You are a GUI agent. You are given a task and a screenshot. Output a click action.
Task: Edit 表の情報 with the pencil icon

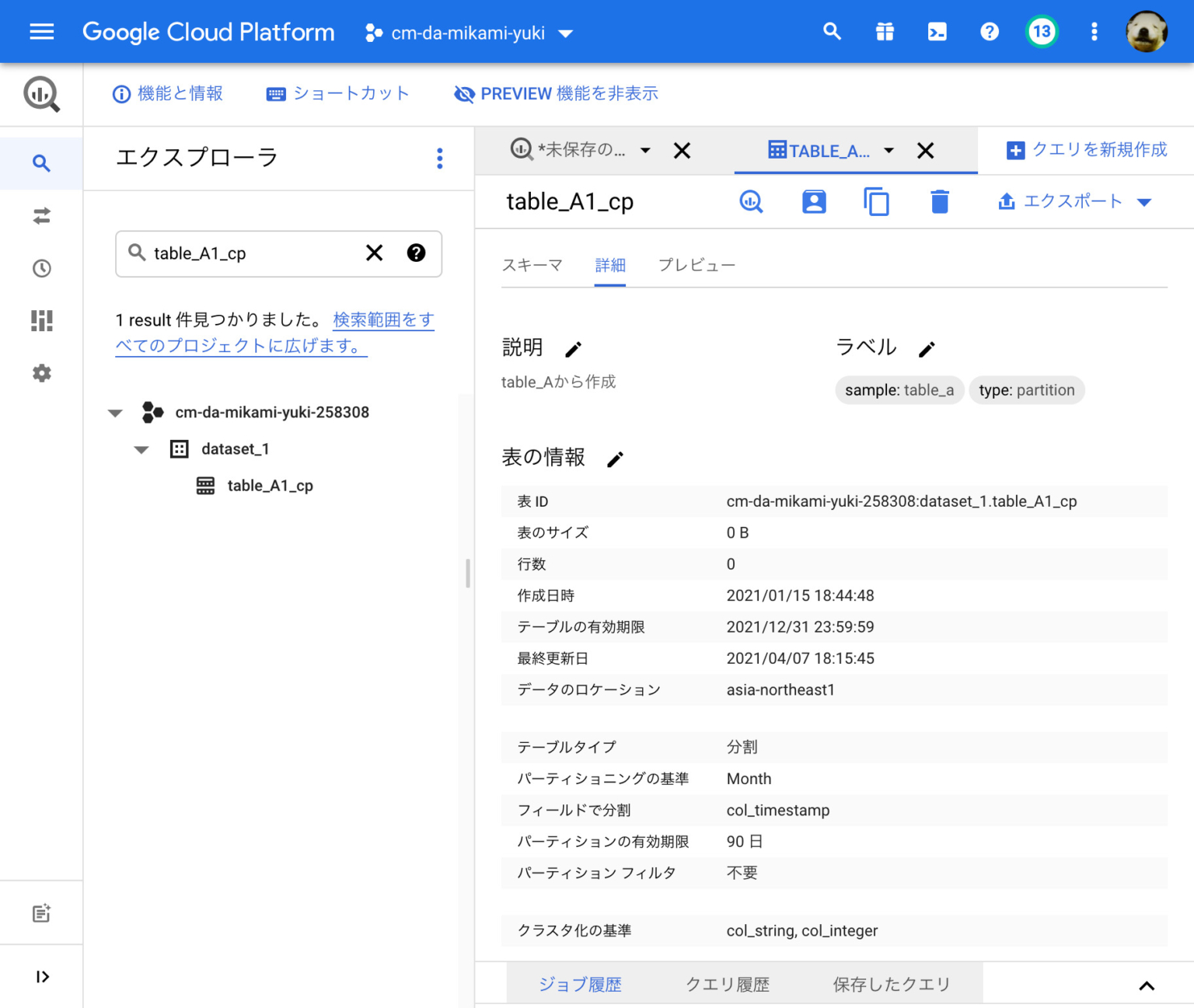(614, 459)
